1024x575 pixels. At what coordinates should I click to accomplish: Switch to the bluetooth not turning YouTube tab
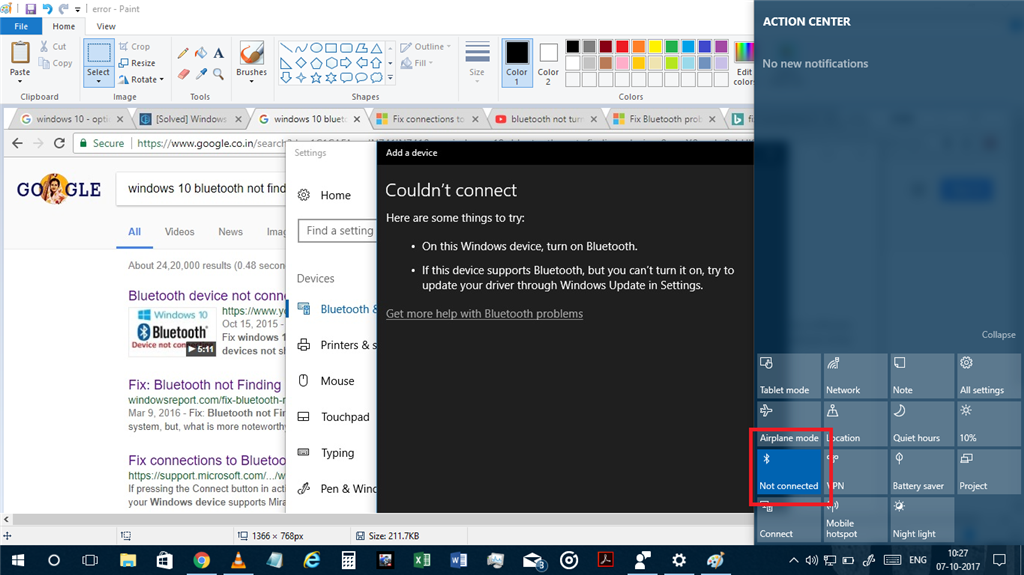tap(547, 119)
